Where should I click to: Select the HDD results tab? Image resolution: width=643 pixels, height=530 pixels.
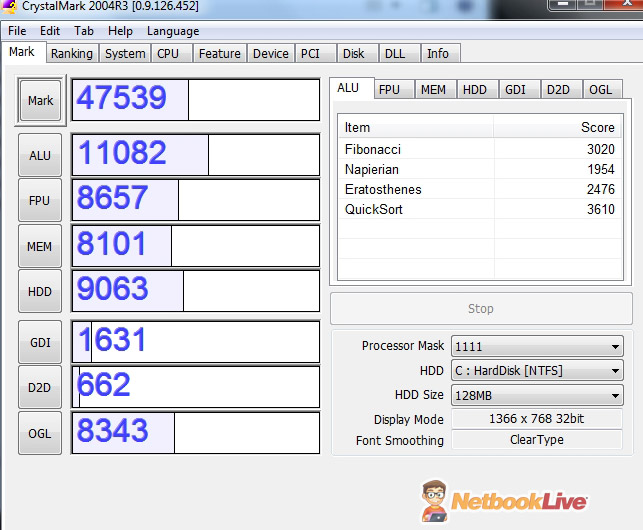478,89
